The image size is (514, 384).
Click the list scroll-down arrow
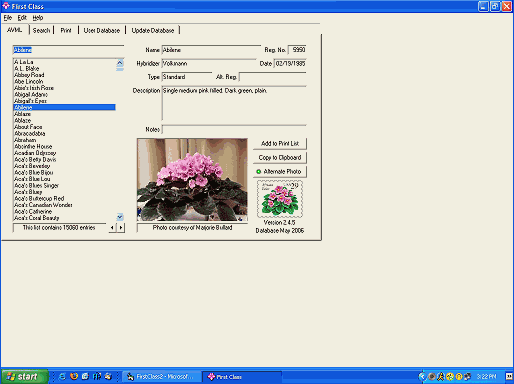[120, 217]
